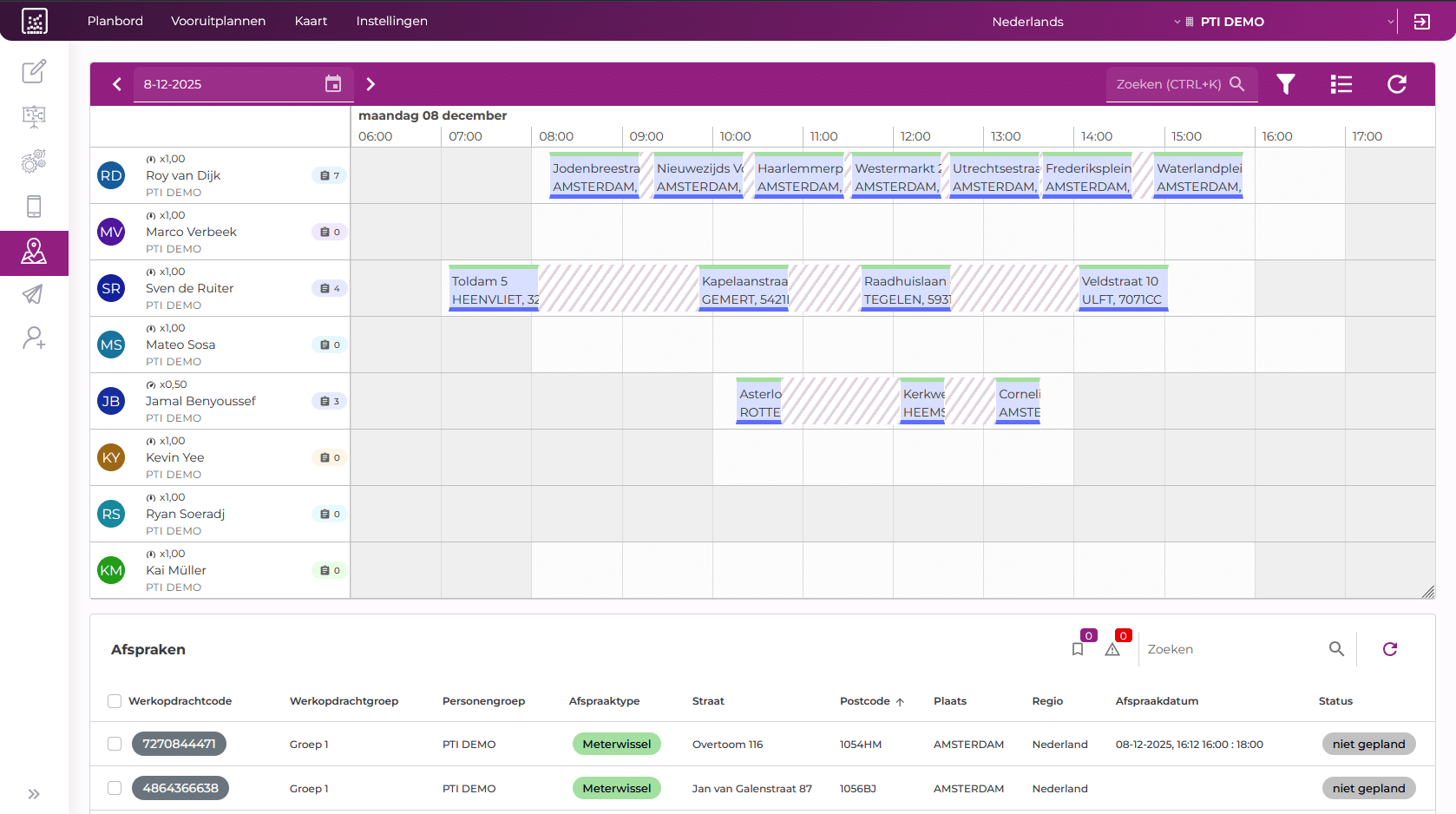Select the Waterlandplein Amsterdam appointment block
1456x814 pixels.
point(1198,175)
